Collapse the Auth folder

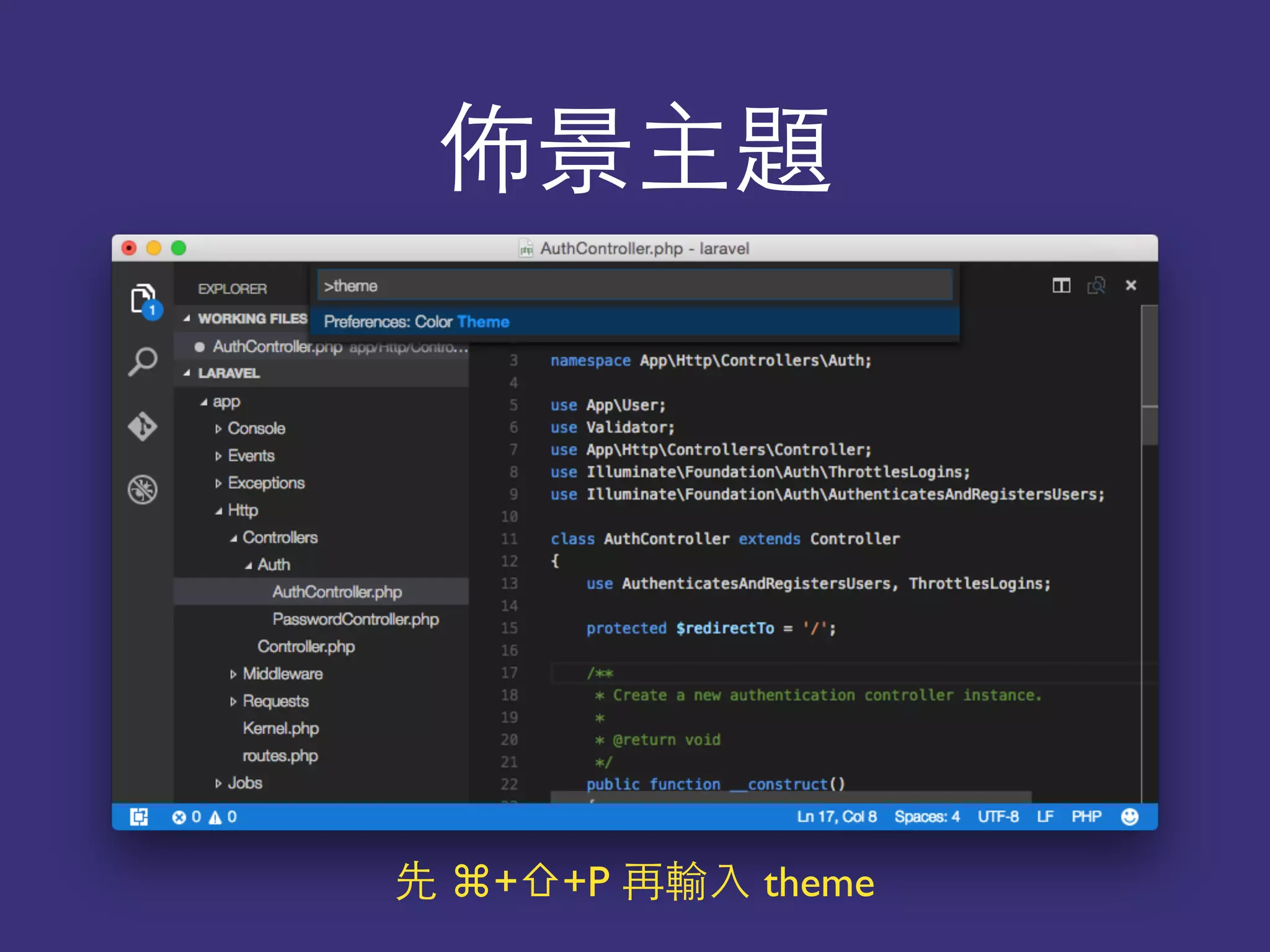[248, 566]
